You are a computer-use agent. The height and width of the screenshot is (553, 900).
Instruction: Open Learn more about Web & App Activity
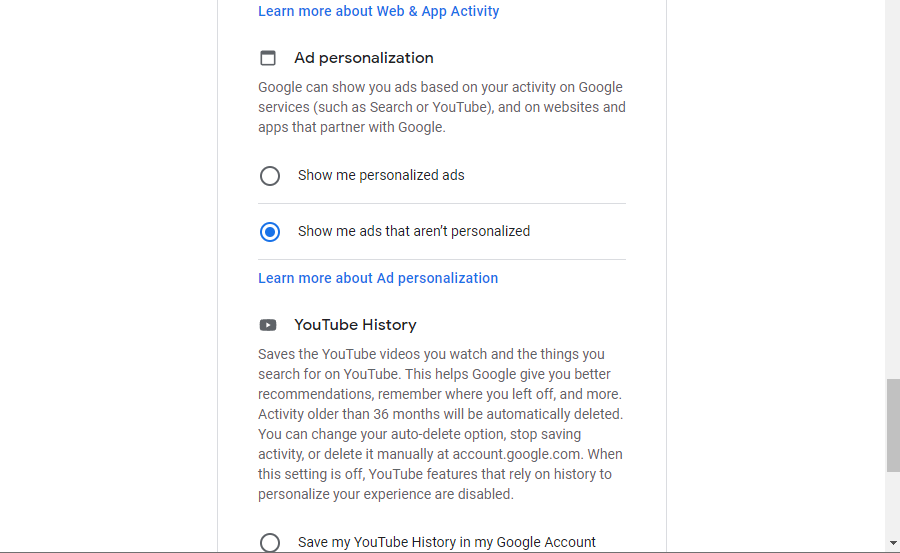pyautogui.click(x=378, y=11)
